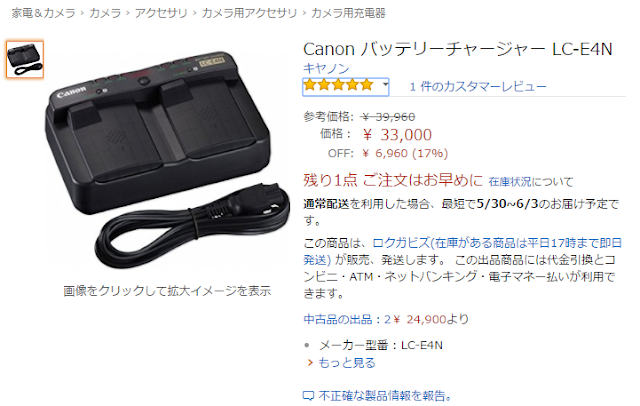Click the 在庫状況 stock status link
Image resolution: width=640 pixels, height=406 pixels.
[510, 182]
